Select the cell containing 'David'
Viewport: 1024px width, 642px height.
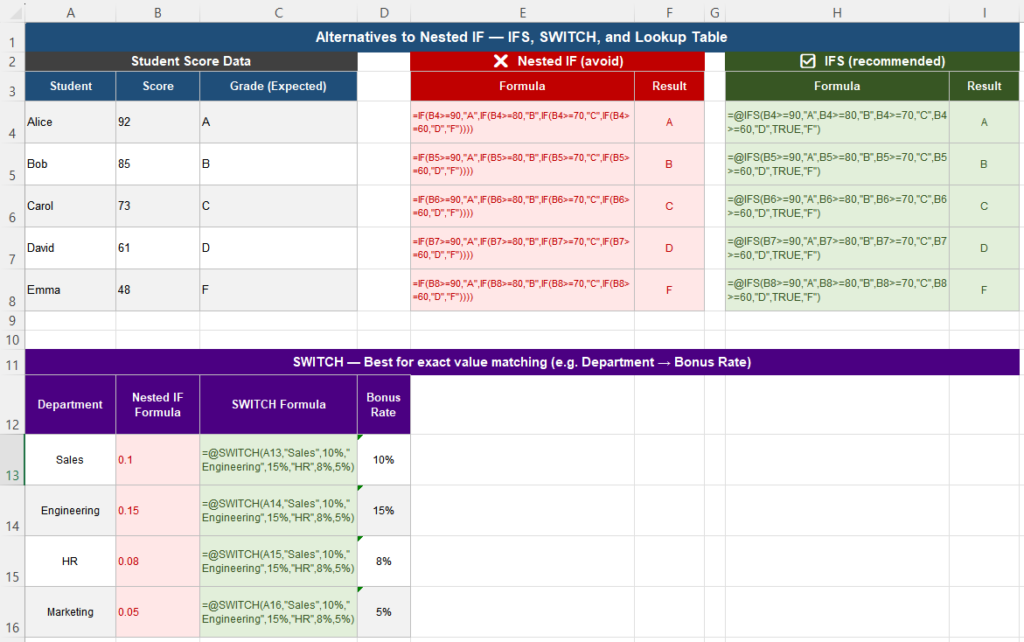71,248
